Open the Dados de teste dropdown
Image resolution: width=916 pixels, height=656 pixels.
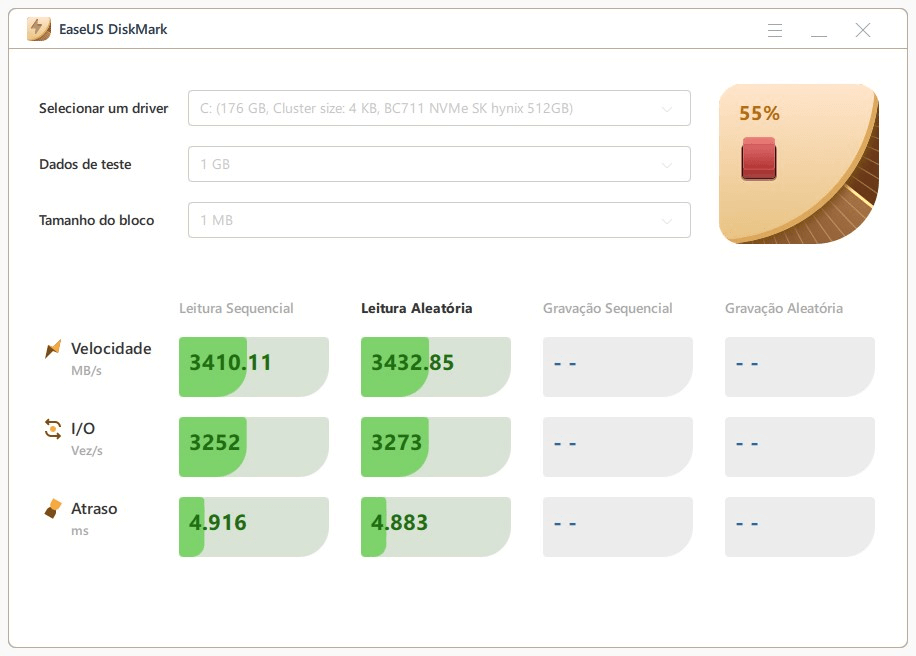pos(439,164)
